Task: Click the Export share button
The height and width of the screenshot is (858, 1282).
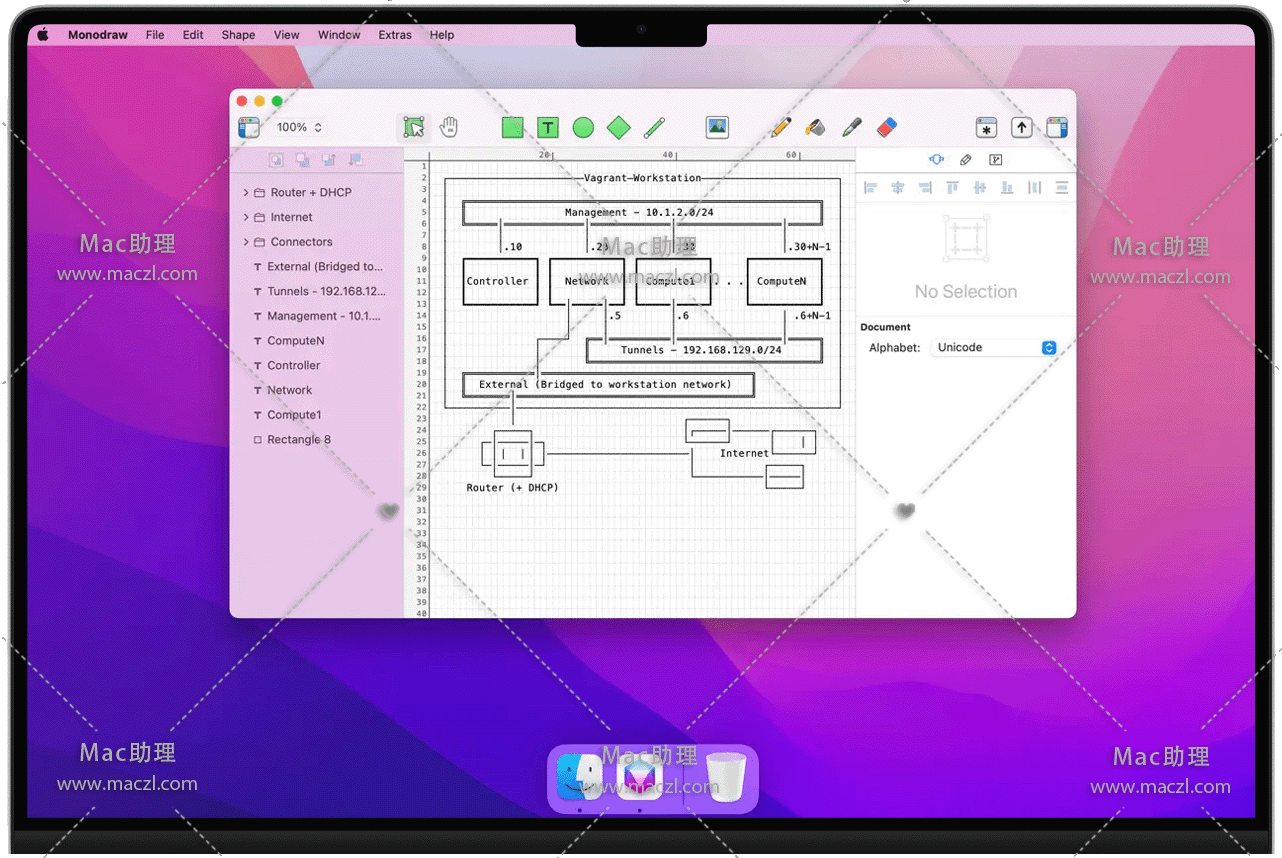Action: click(x=1021, y=127)
